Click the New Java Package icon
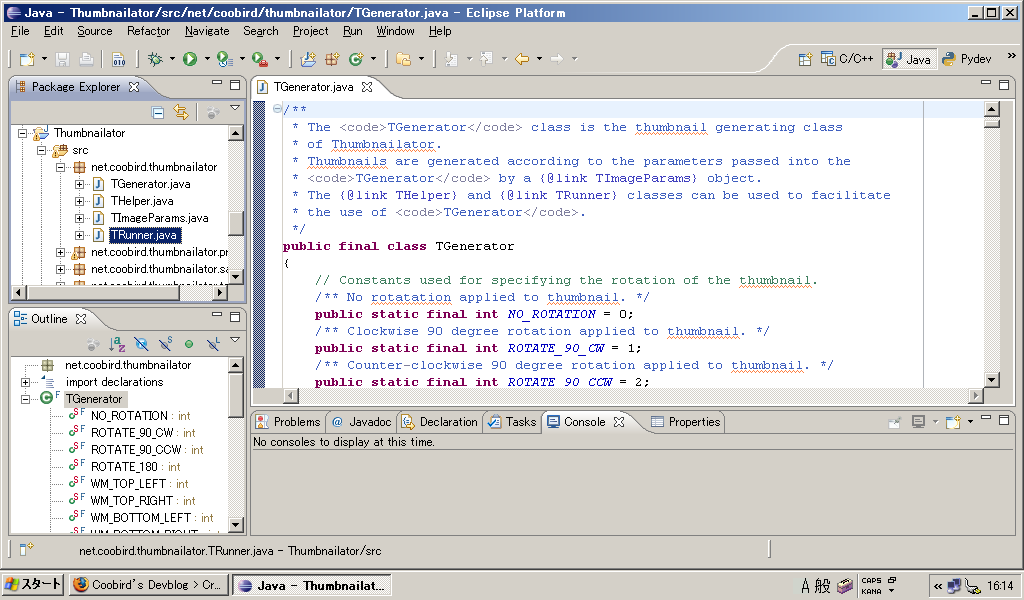 [332, 59]
